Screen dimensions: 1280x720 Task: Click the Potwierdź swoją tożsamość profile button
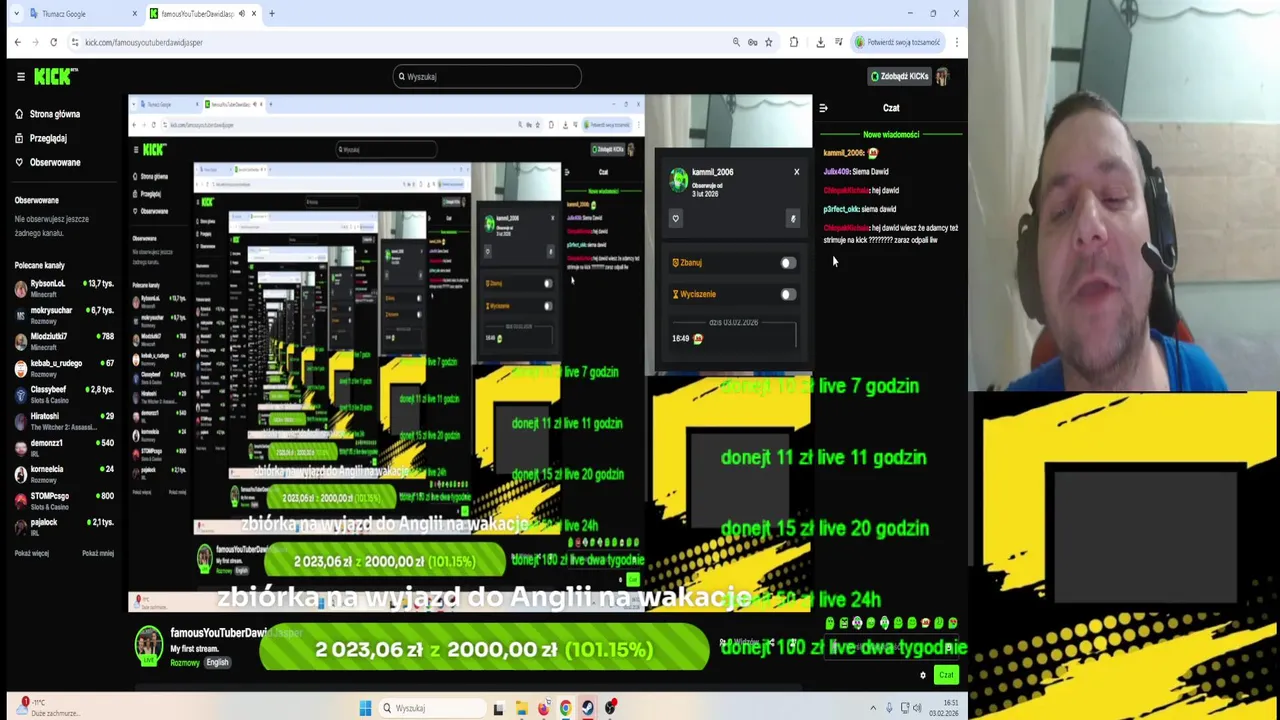897,42
